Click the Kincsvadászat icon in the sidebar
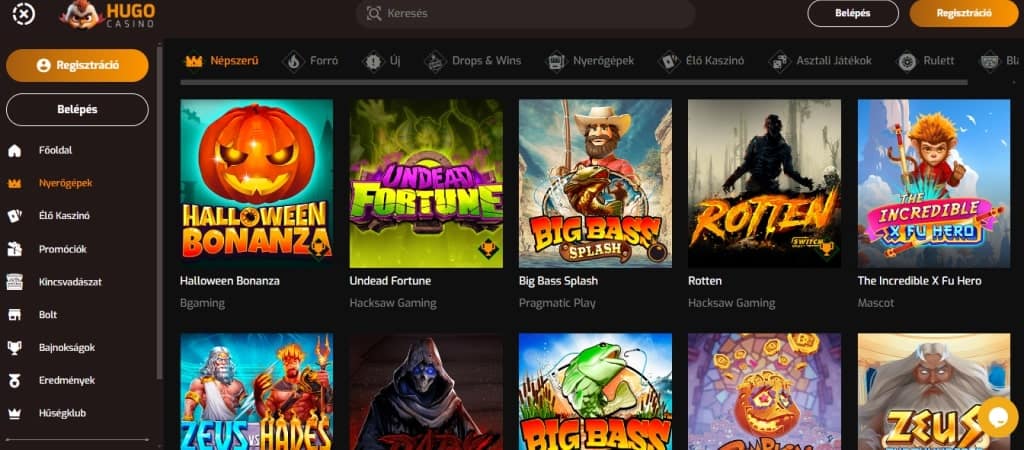The width and height of the screenshot is (1024, 450). 14,282
